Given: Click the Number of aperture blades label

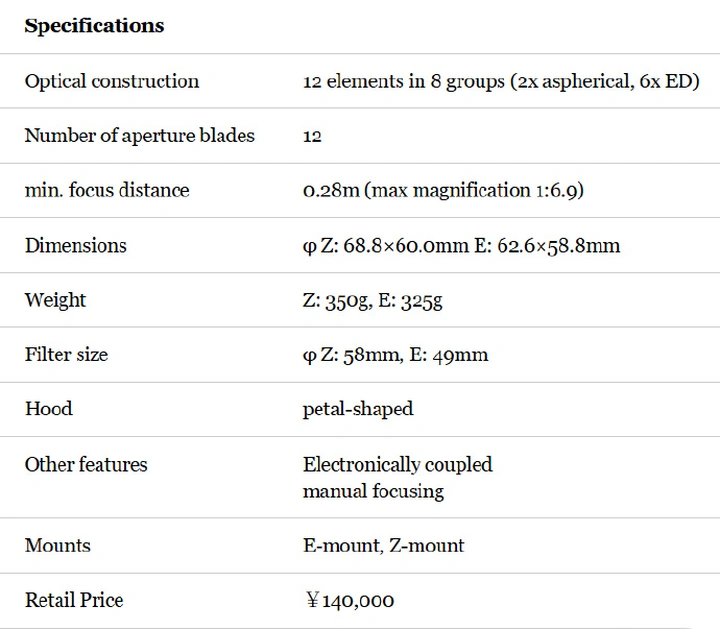Looking at the screenshot, I should coord(139,135).
